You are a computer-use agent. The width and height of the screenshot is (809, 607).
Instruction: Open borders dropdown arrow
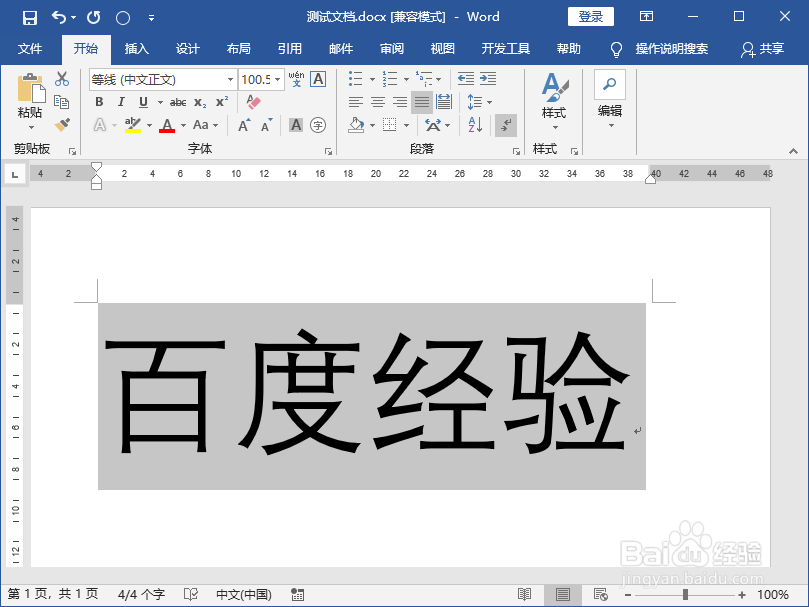[x=407, y=125]
